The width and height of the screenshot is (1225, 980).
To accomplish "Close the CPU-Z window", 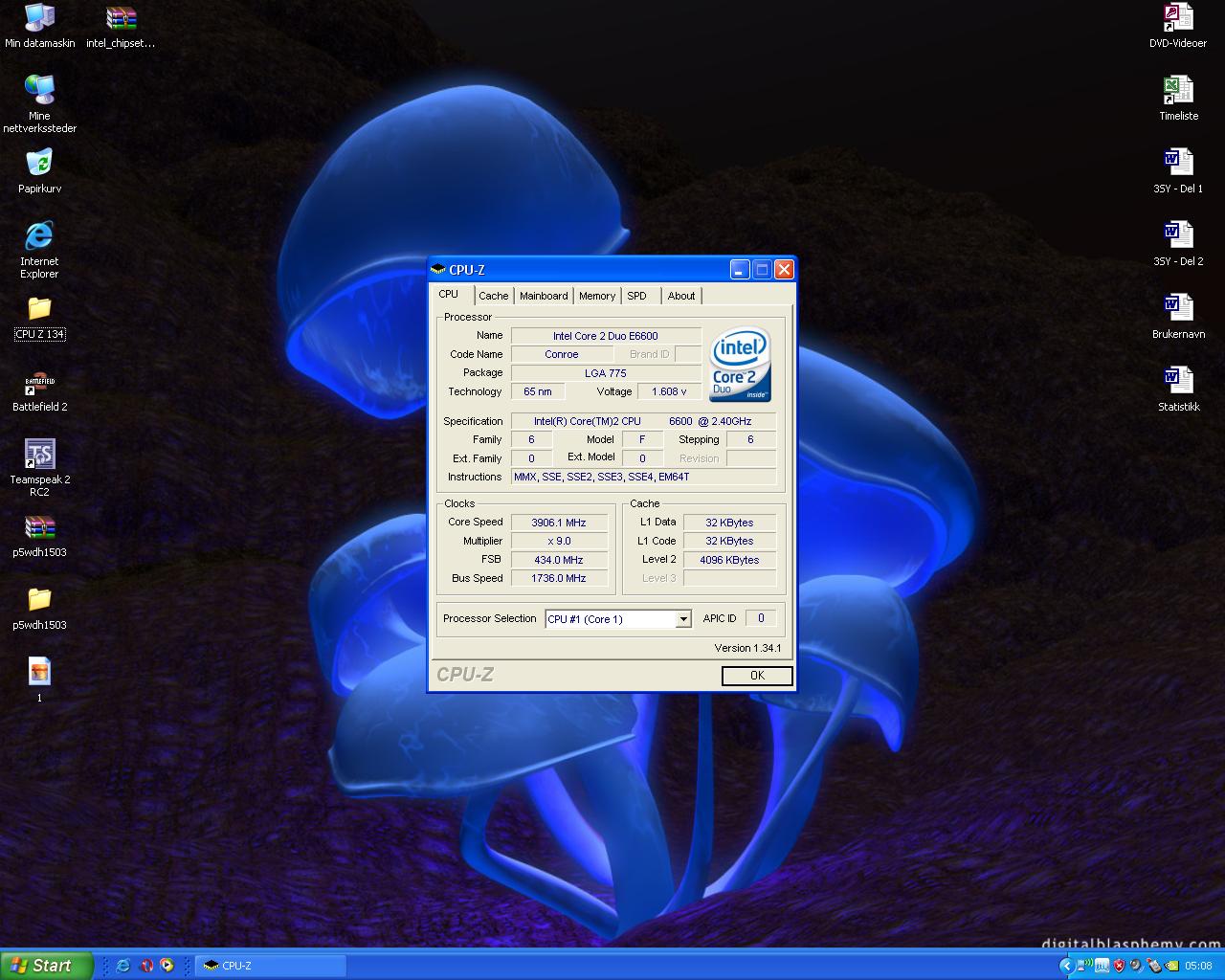I will point(784,270).
